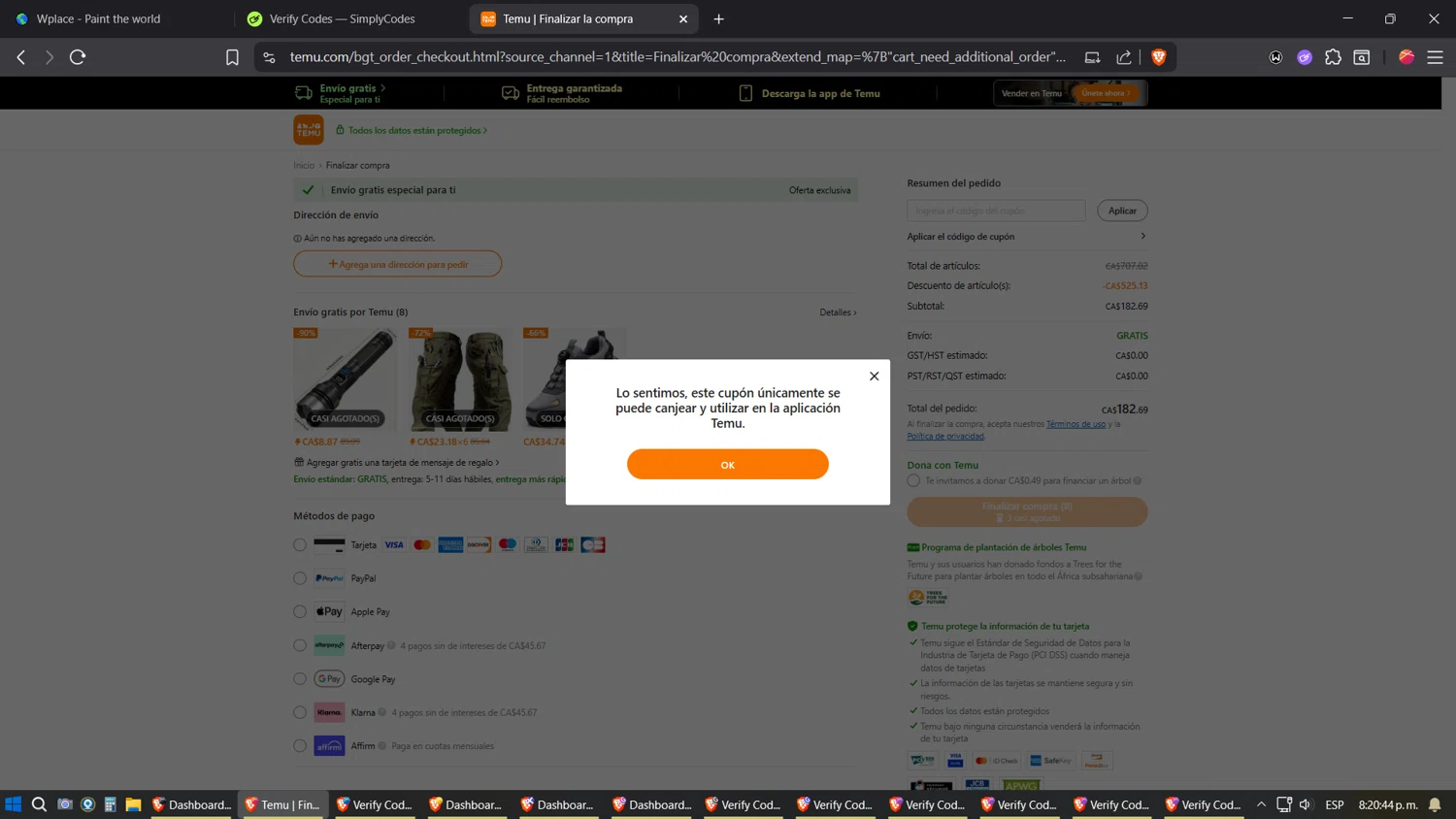The height and width of the screenshot is (819, 1456).
Task: Switch to Temu | Fin... taskbar window
Action: 282,804
